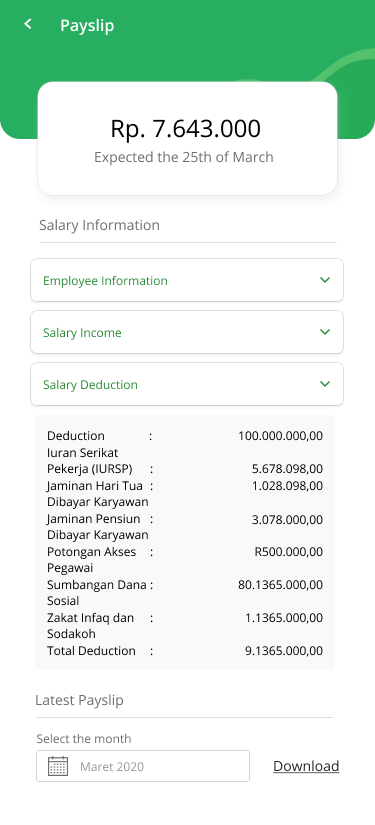Click the Latest Payslip heading
Image resolution: width=375 pixels, height=825 pixels.
[x=79, y=700]
